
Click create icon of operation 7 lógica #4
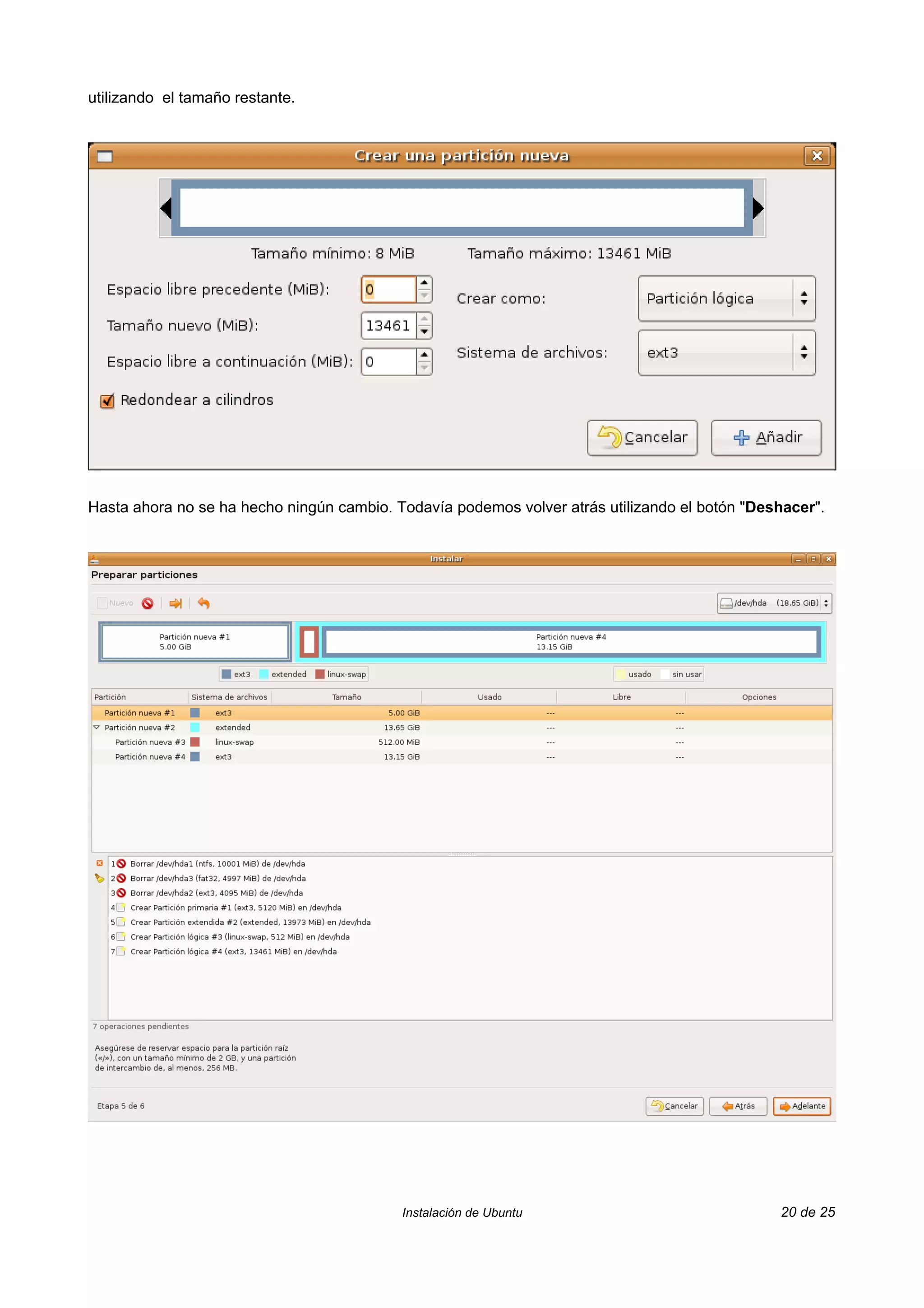121,951
